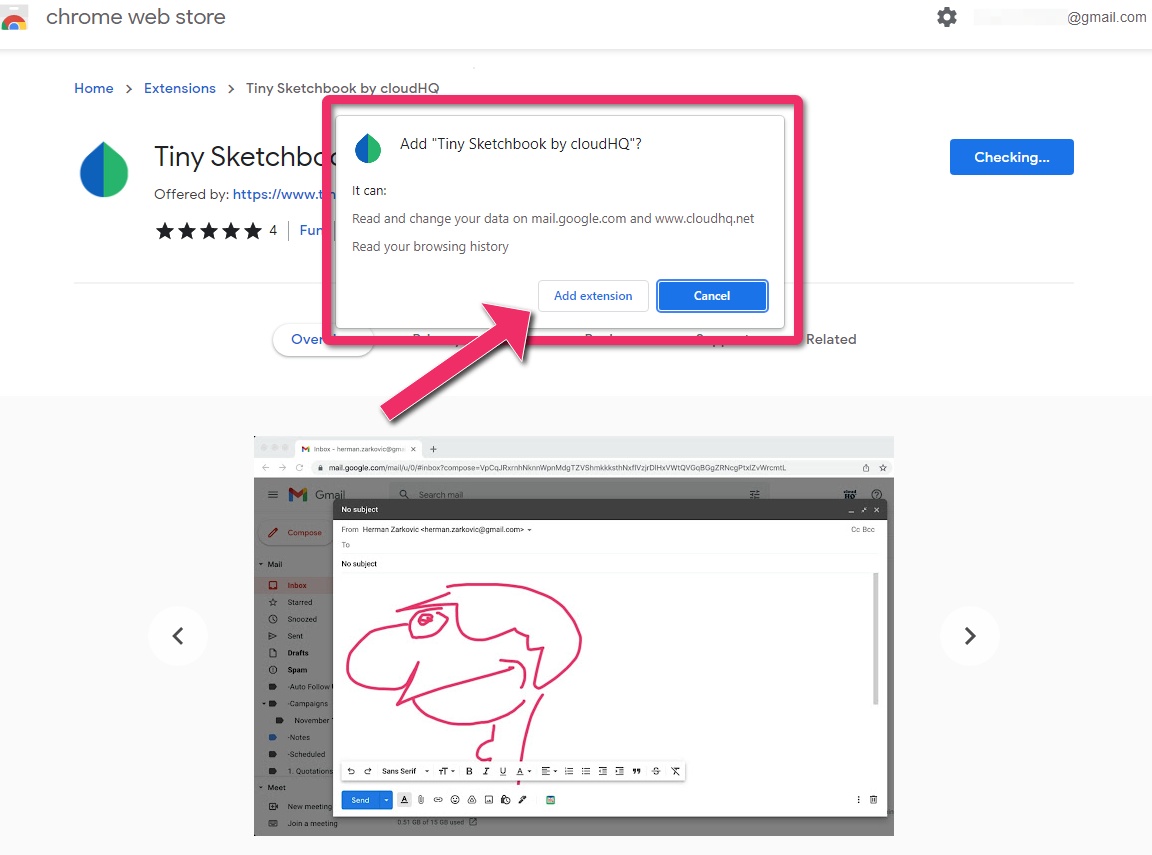Open the Send options arrow in preview
The height and width of the screenshot is (855, 1152).
click(386, 800)
